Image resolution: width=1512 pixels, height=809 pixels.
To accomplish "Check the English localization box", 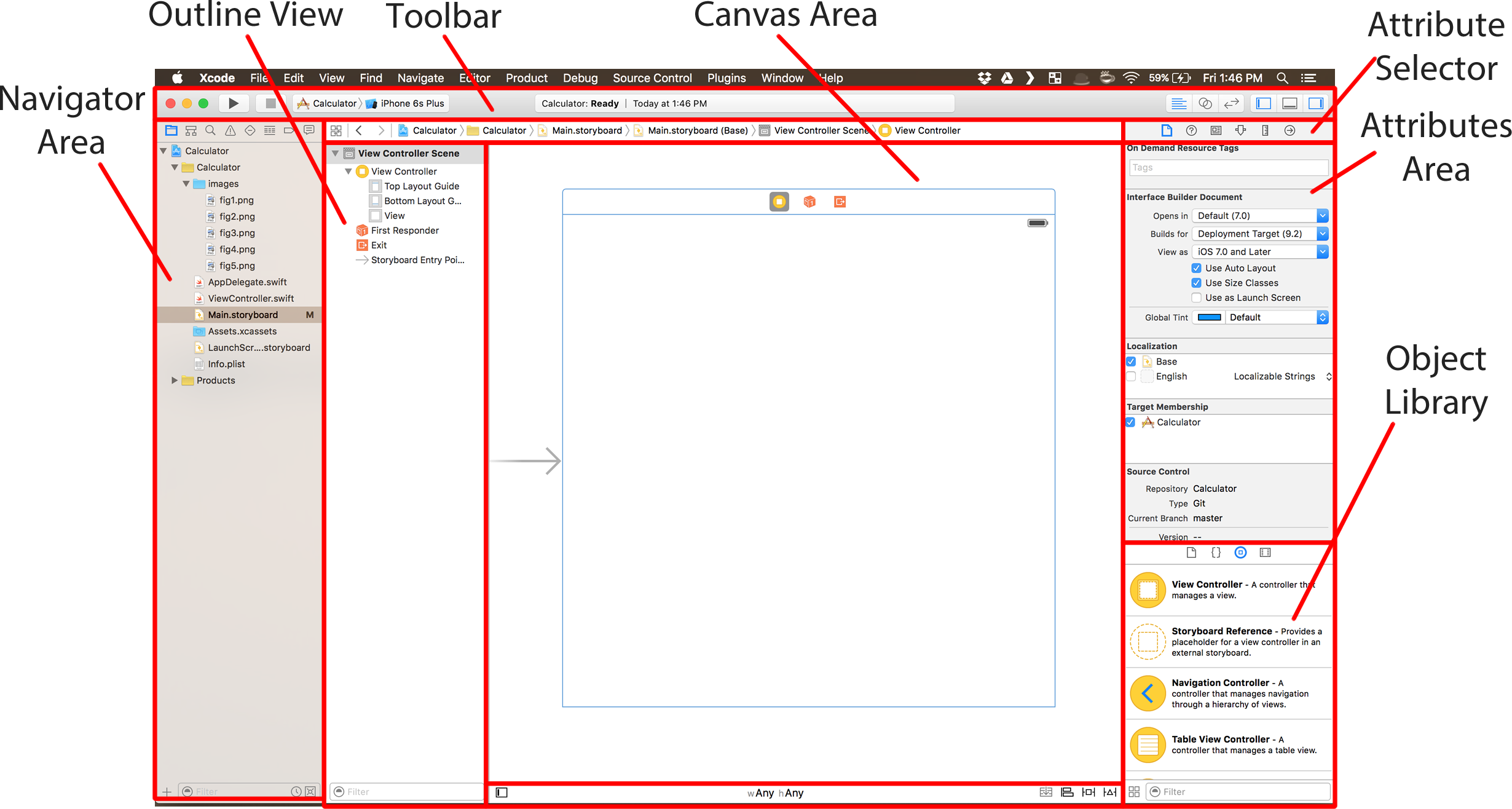I will pyautogui.click(x=1131, y=376).
